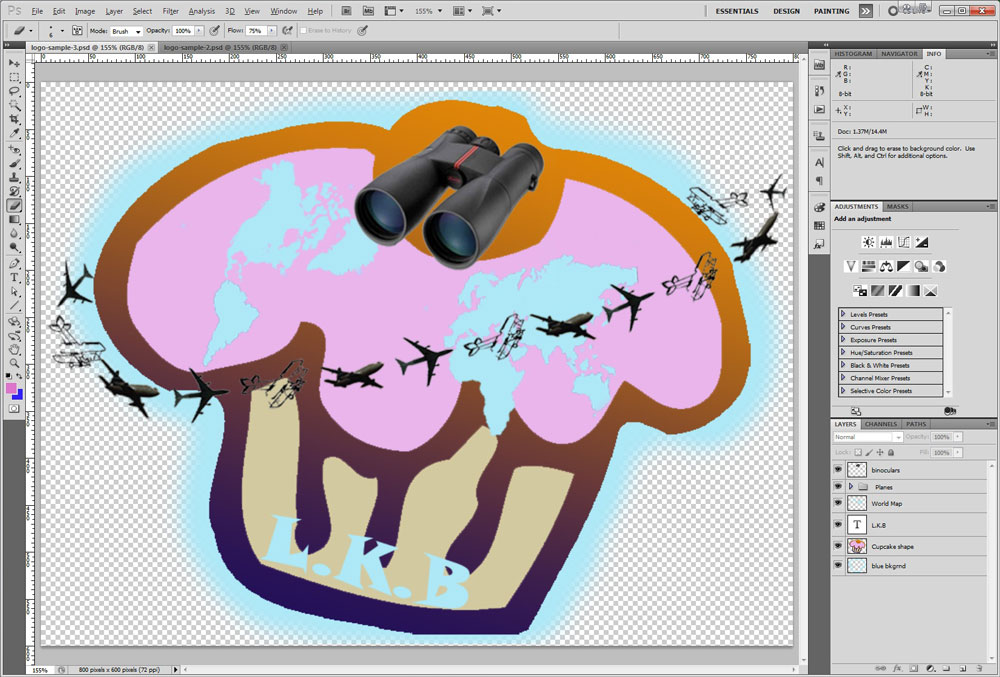Switch to the Channels tab
The height and width of the screenshot is (677, 1000).
coord(881,424)
